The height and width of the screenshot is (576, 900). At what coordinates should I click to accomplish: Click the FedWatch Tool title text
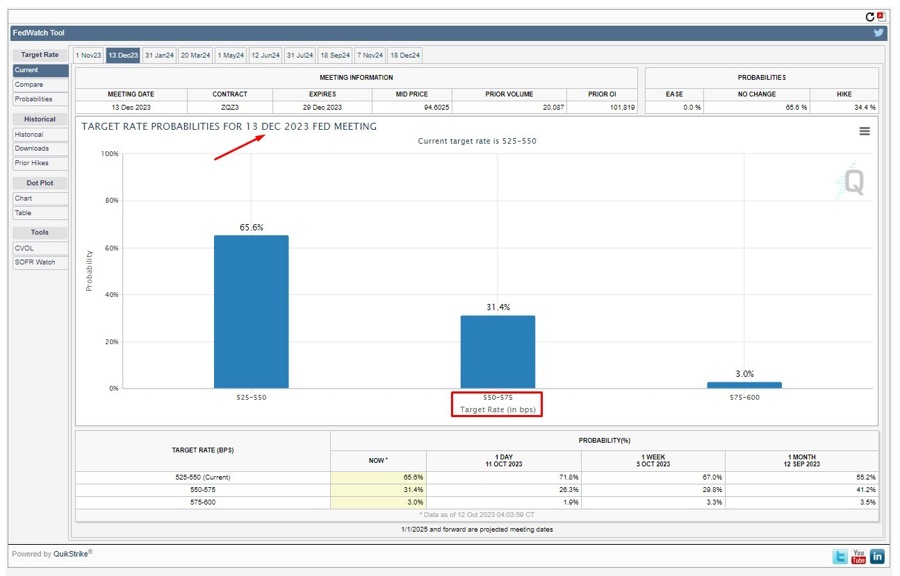tap(38, 33)
